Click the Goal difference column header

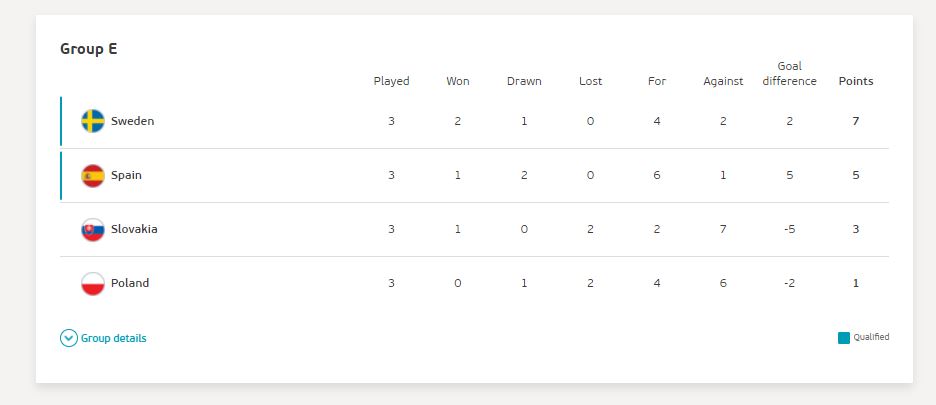point(789,74)
